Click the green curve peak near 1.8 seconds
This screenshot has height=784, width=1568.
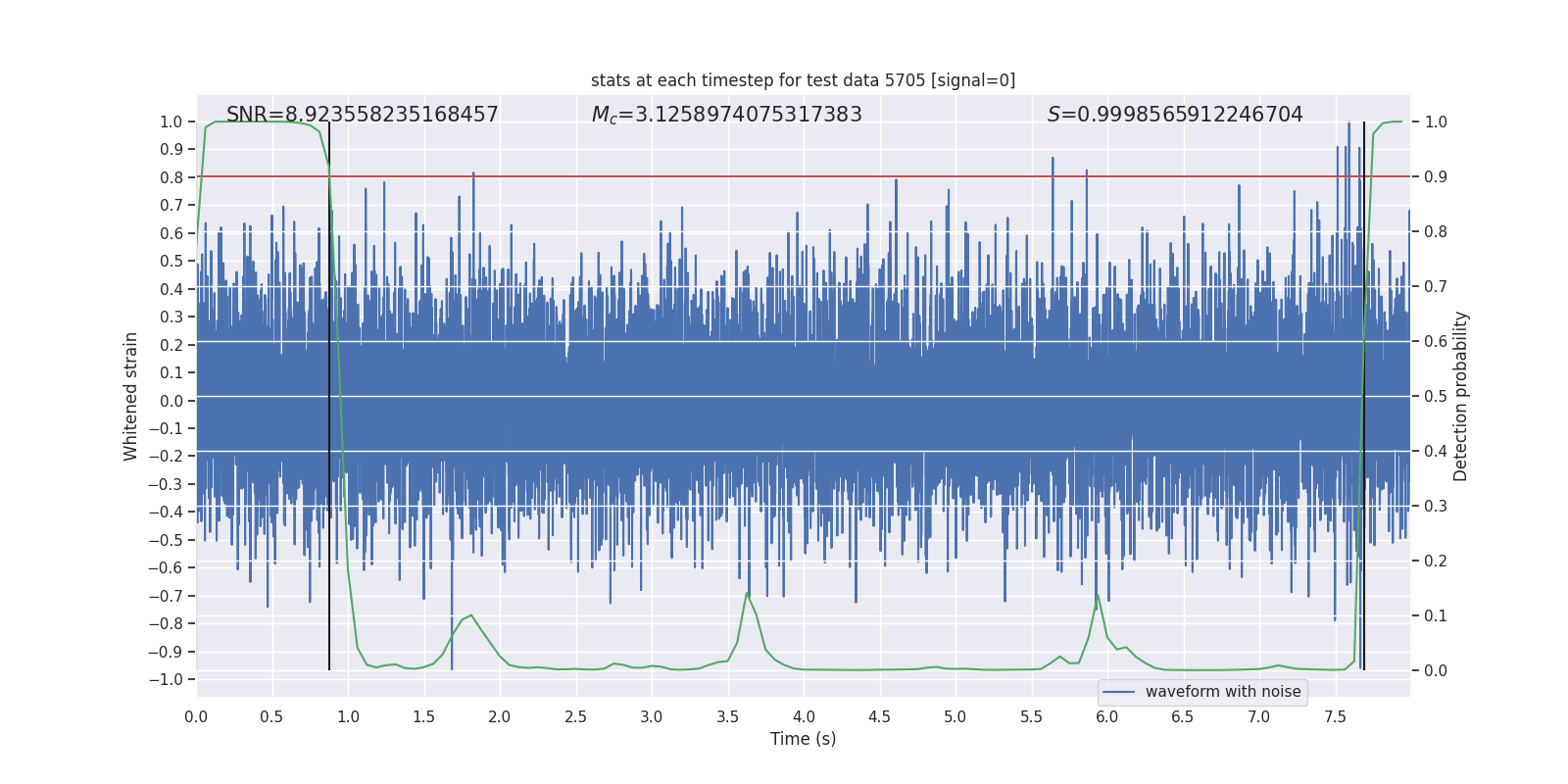(x=471, y=615)
